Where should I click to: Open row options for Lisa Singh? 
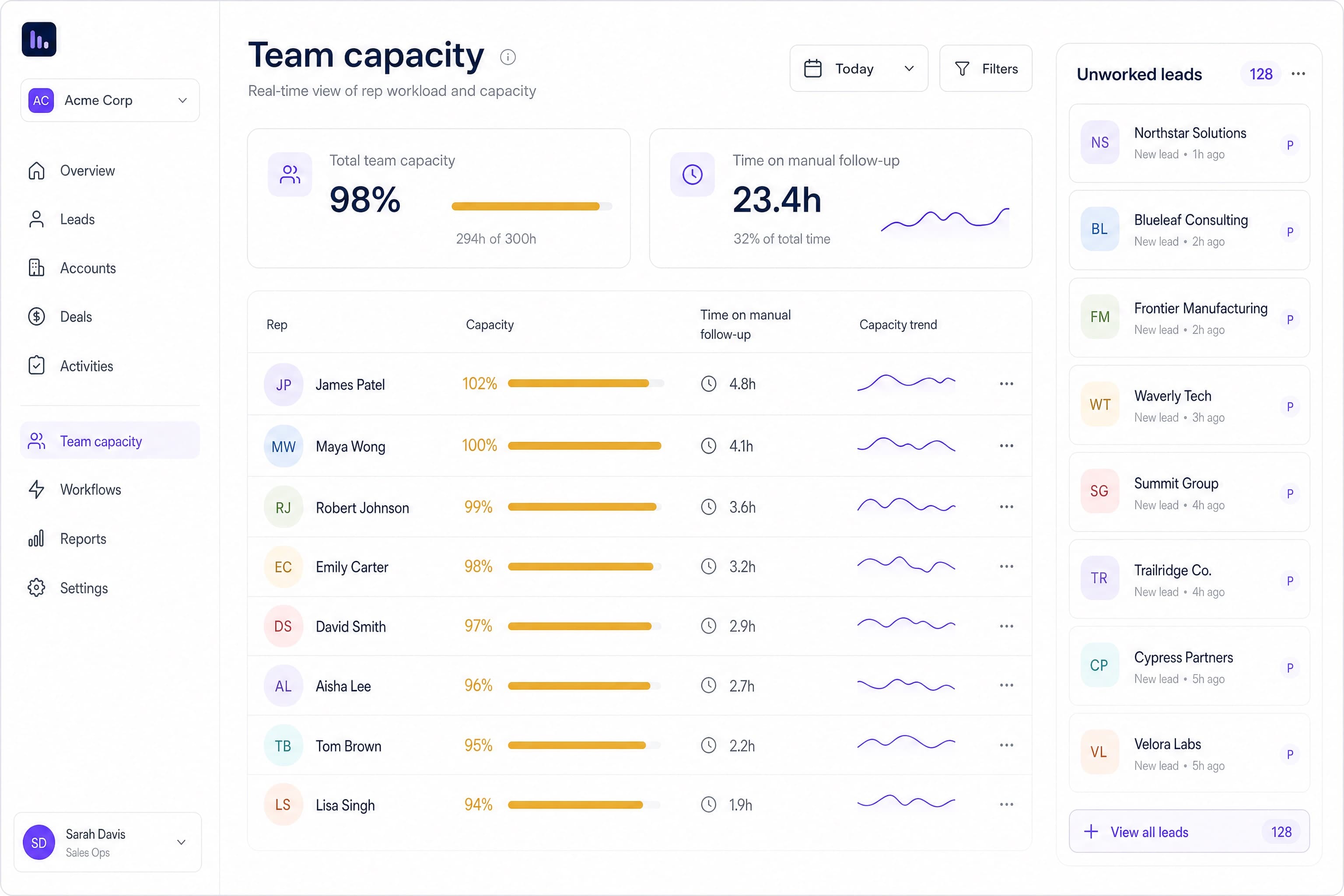click(1006, 805)
